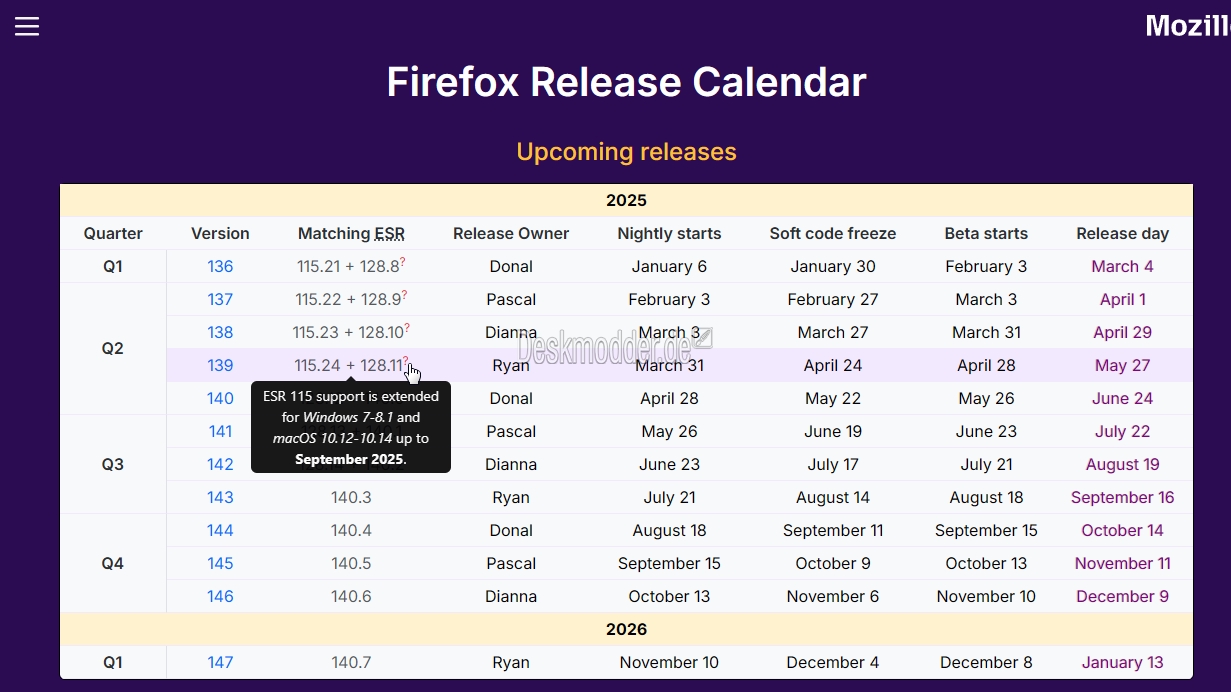Click the Nightly starts column header

[669, 233]
